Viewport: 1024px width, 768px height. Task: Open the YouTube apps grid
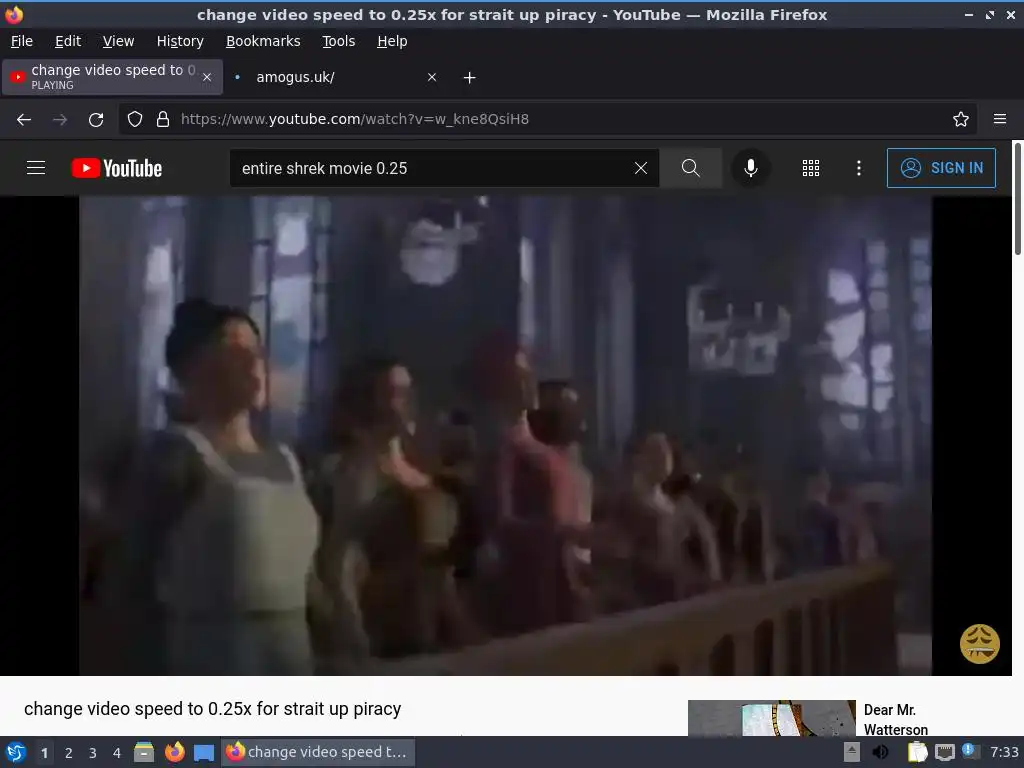tap(810, 168)
